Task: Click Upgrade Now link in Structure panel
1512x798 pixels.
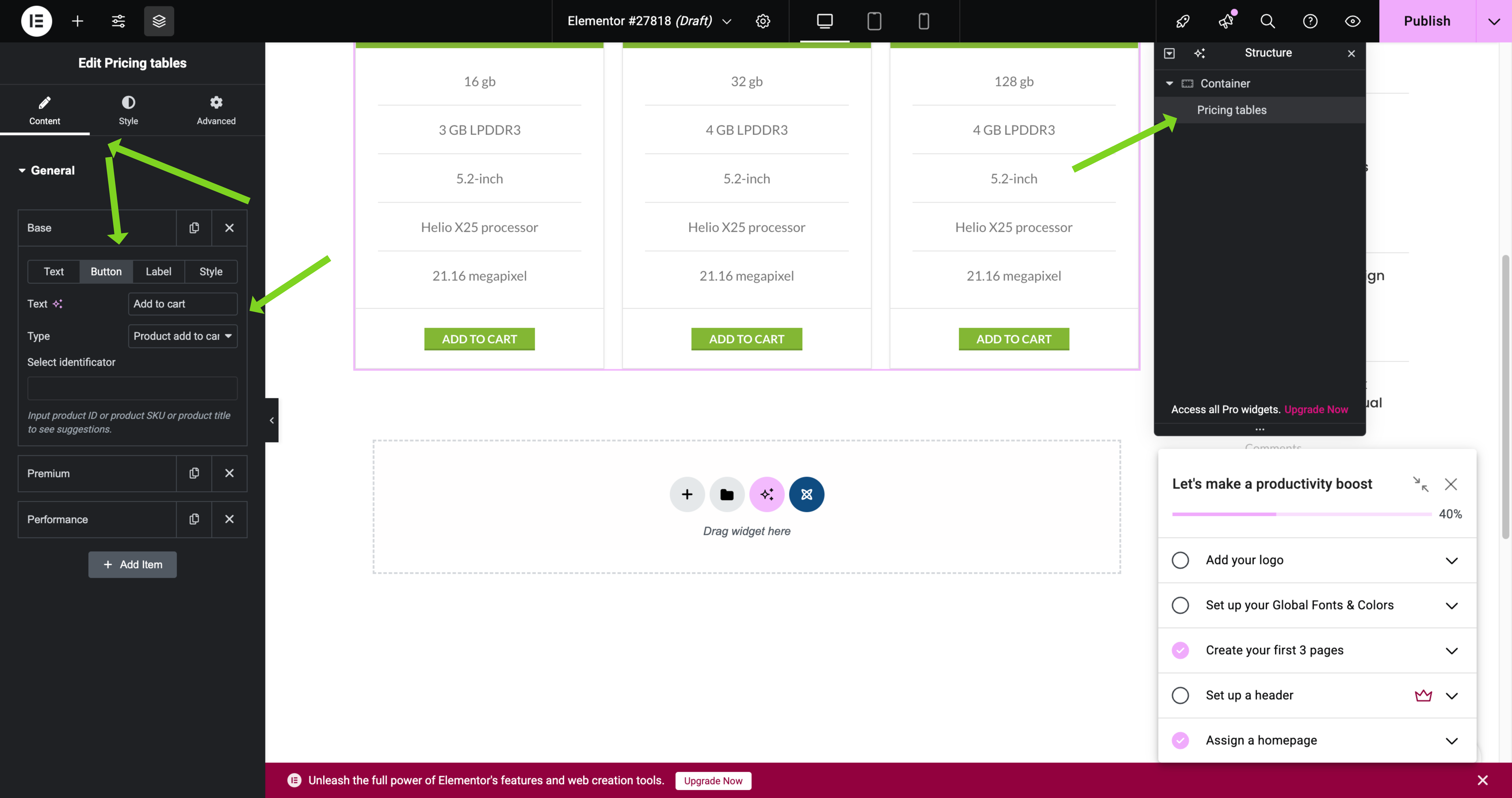Action: pos(1316,410)
